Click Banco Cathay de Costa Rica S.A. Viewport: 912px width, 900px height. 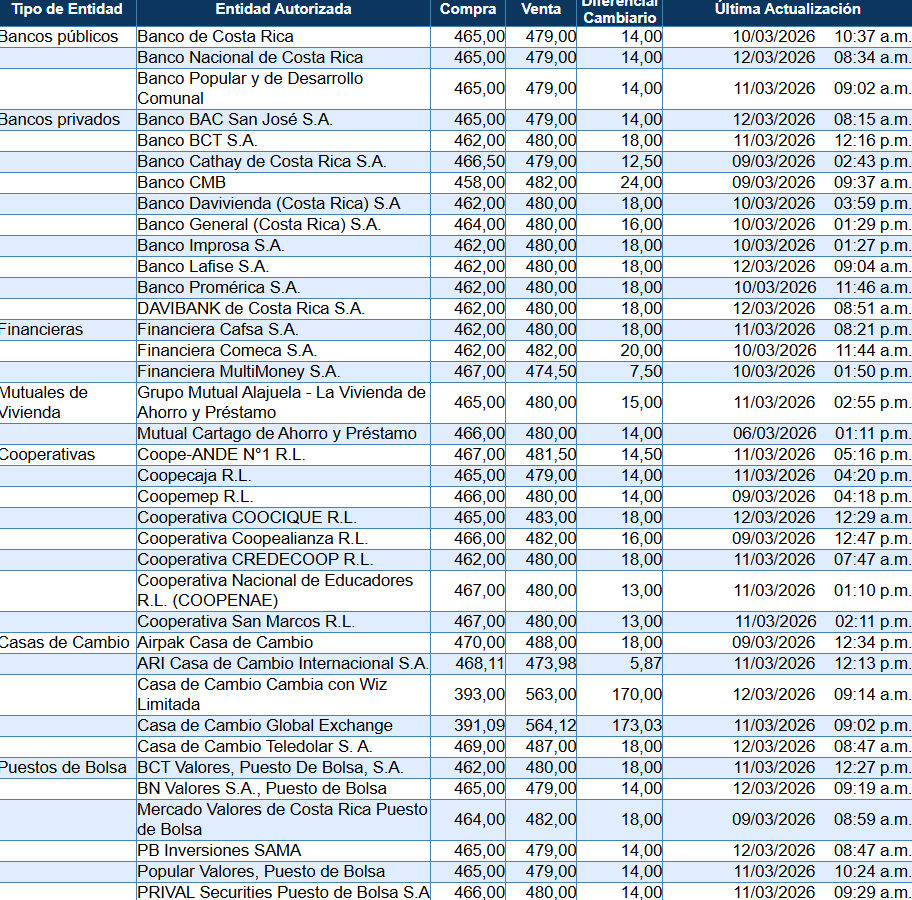tap(261, 162)
